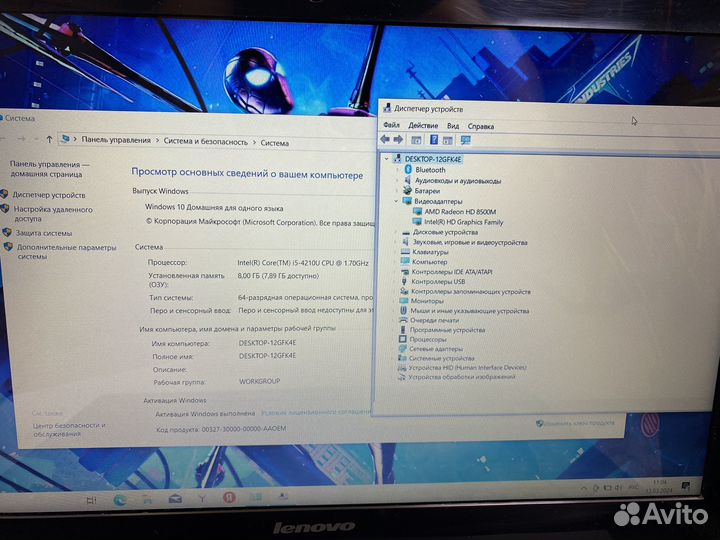Click the adapter icon beside AMD Radeon HD 8500M
The width and height of the screenshot is (720, 540).
pos(417,211)
